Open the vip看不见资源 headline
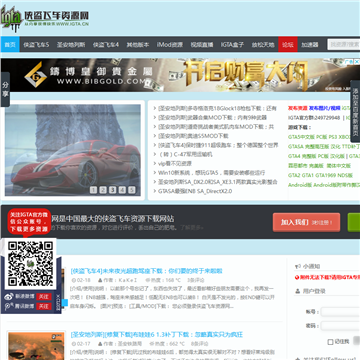Screen dimensions: 360x360 click(175, 163)
